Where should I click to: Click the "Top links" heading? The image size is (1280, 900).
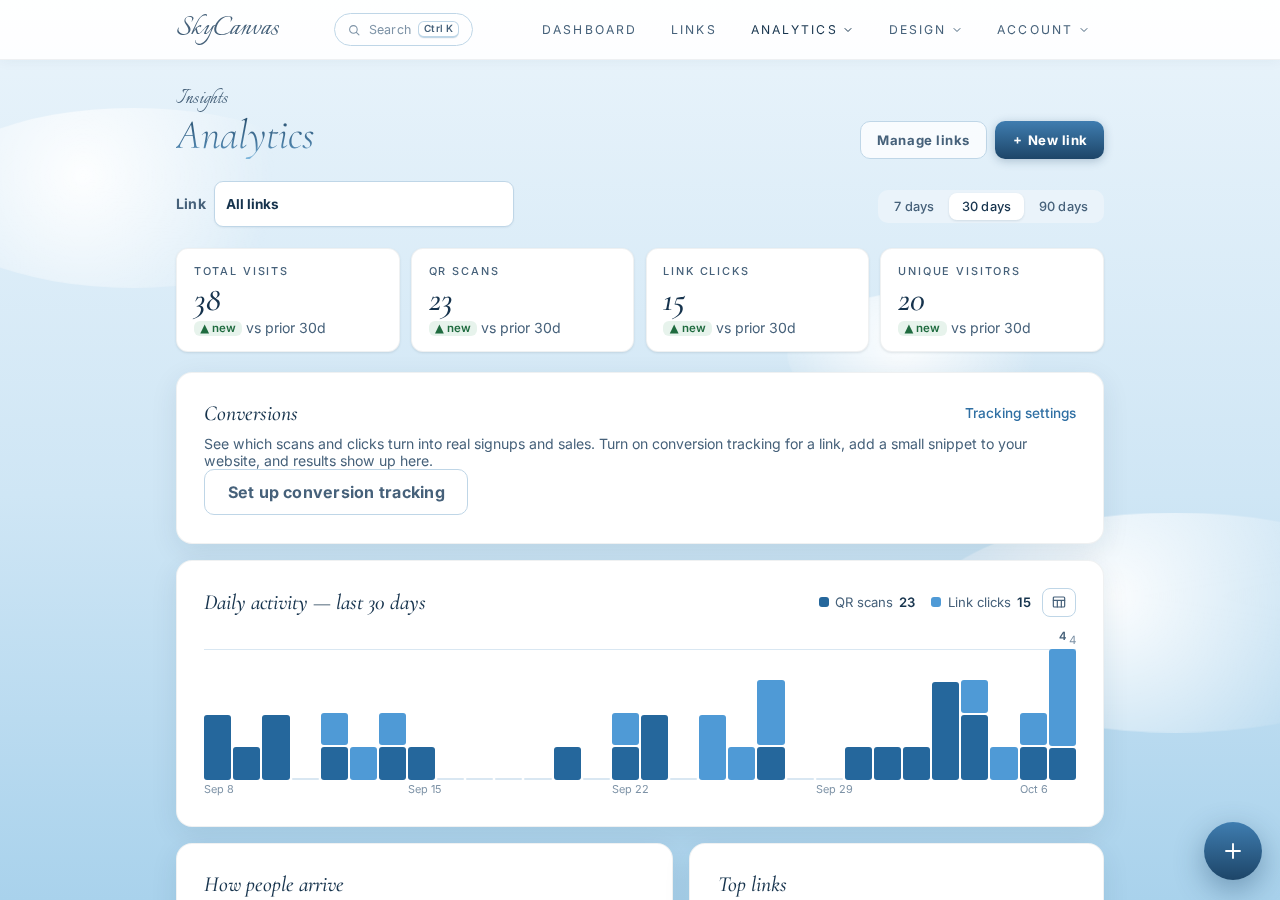(x=752, y=884)
